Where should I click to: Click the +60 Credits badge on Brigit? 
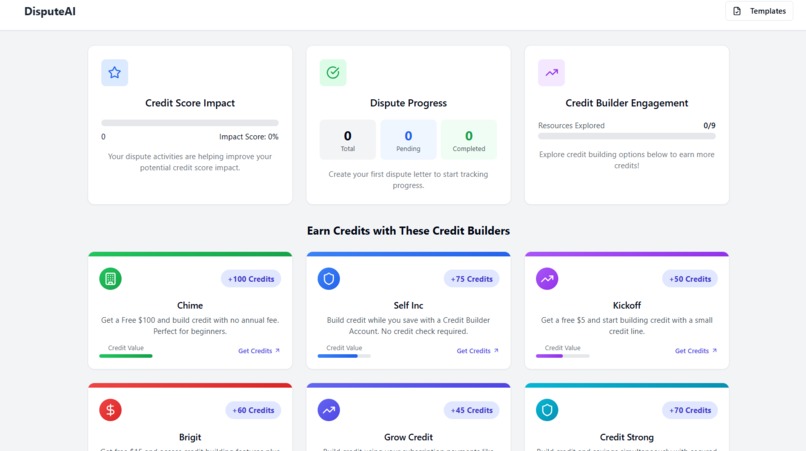pos(253,410)
